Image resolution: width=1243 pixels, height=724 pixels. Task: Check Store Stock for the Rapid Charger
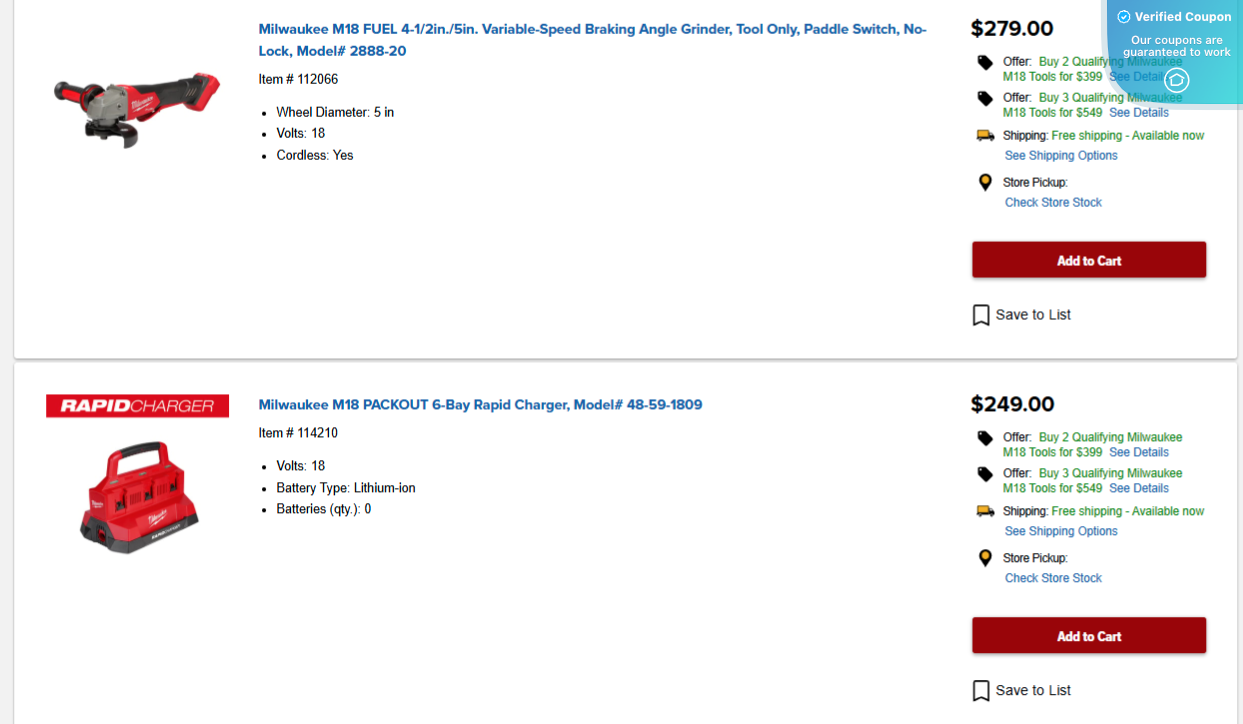[1053, 579]
